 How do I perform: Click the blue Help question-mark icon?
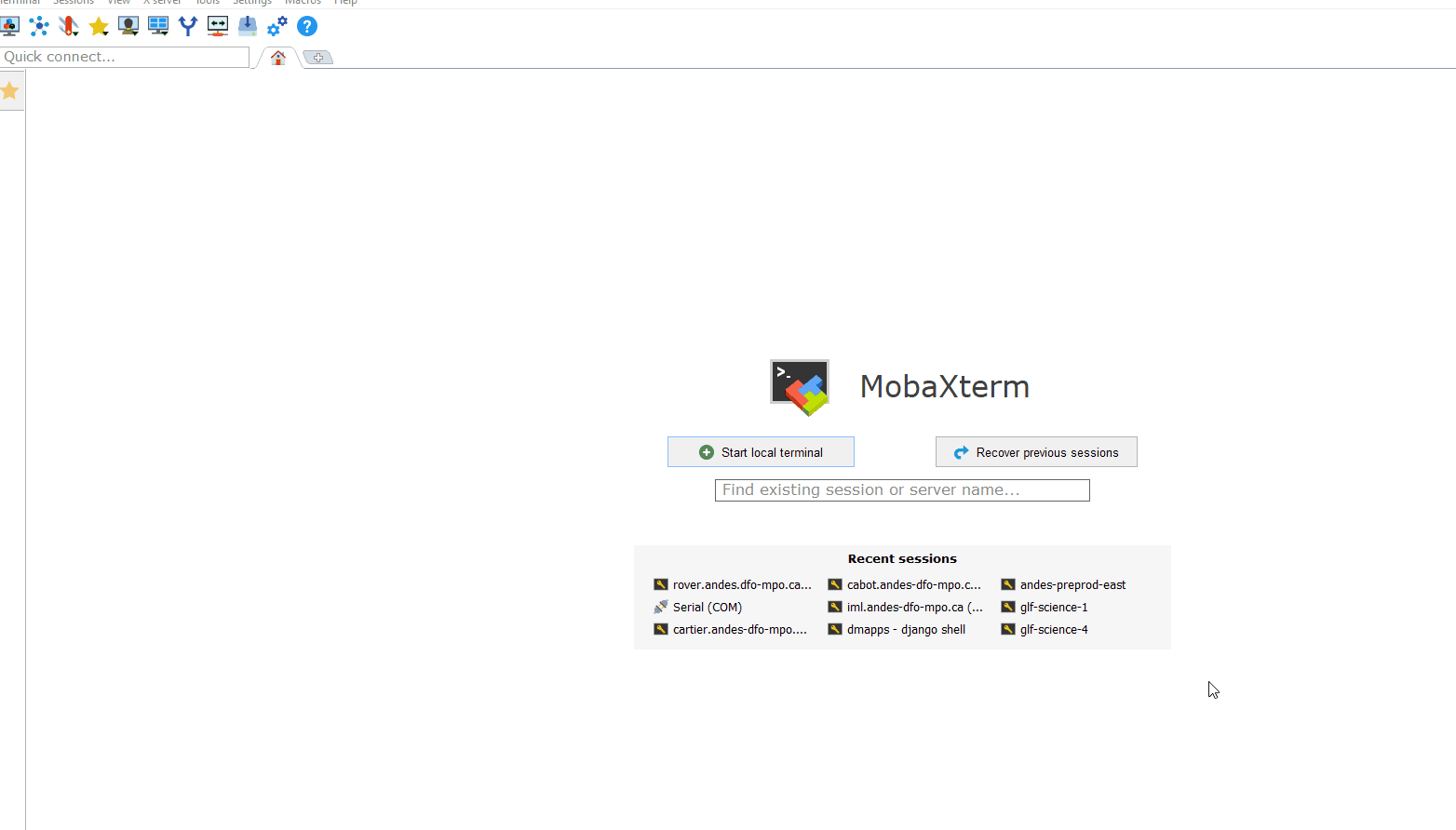tap(307, 26)
